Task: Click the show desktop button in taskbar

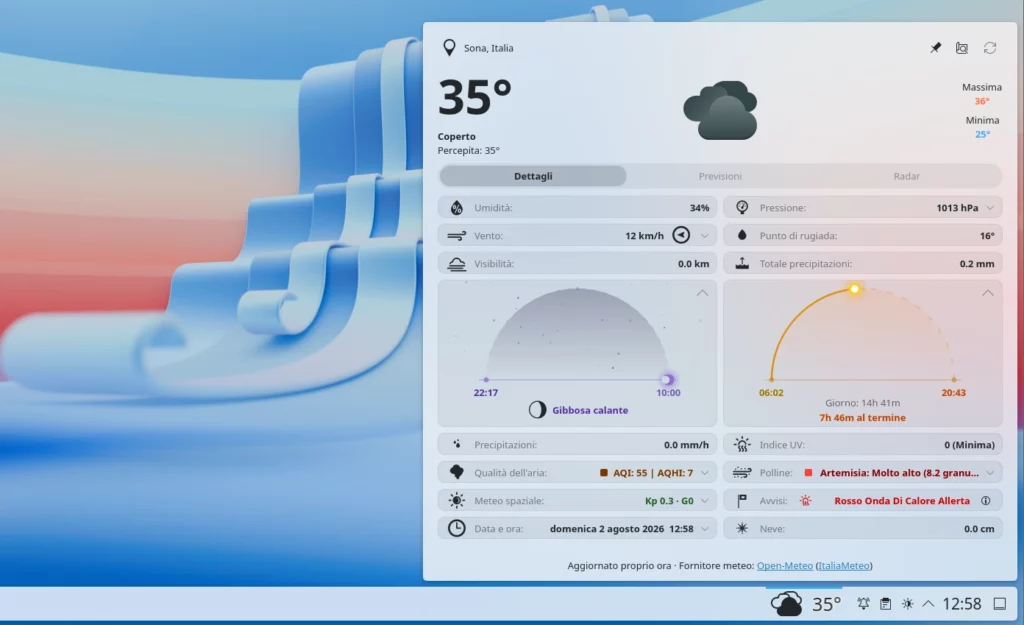Action: click(1000, 603)
